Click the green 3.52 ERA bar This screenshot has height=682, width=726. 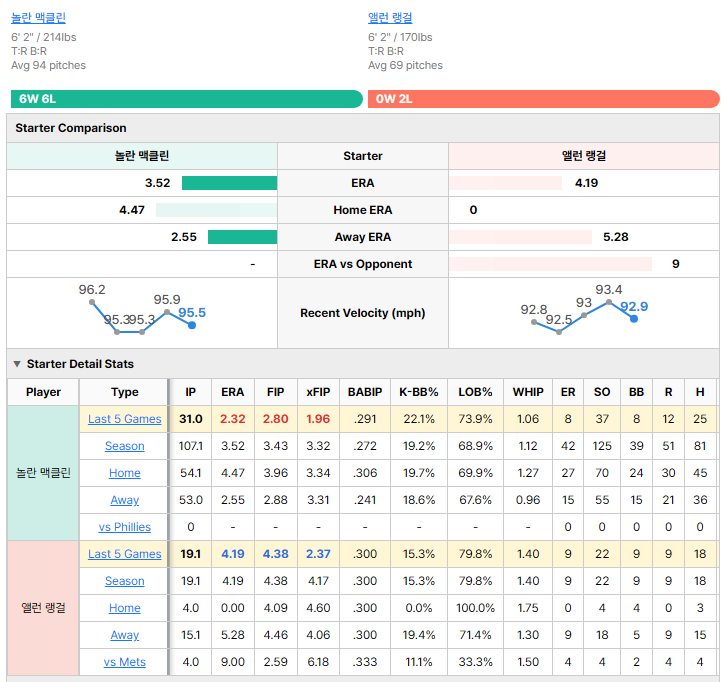tap(230, 183)
